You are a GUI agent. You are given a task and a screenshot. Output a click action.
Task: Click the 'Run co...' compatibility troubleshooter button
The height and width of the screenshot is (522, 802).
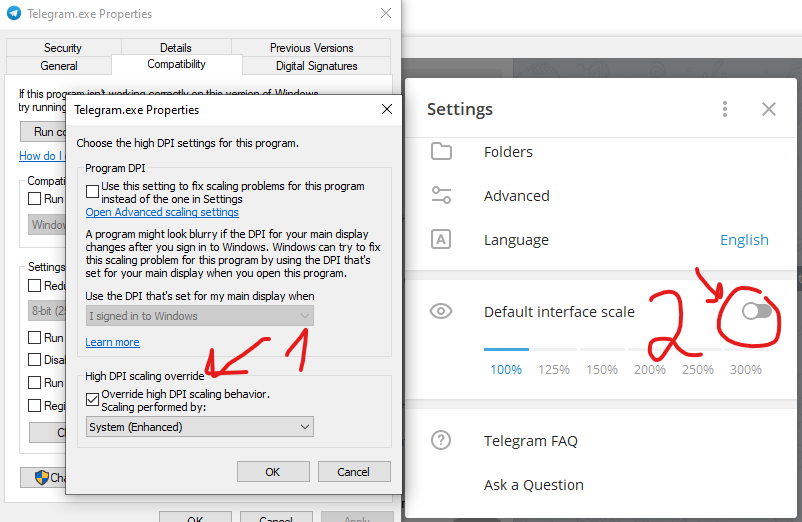43,131
